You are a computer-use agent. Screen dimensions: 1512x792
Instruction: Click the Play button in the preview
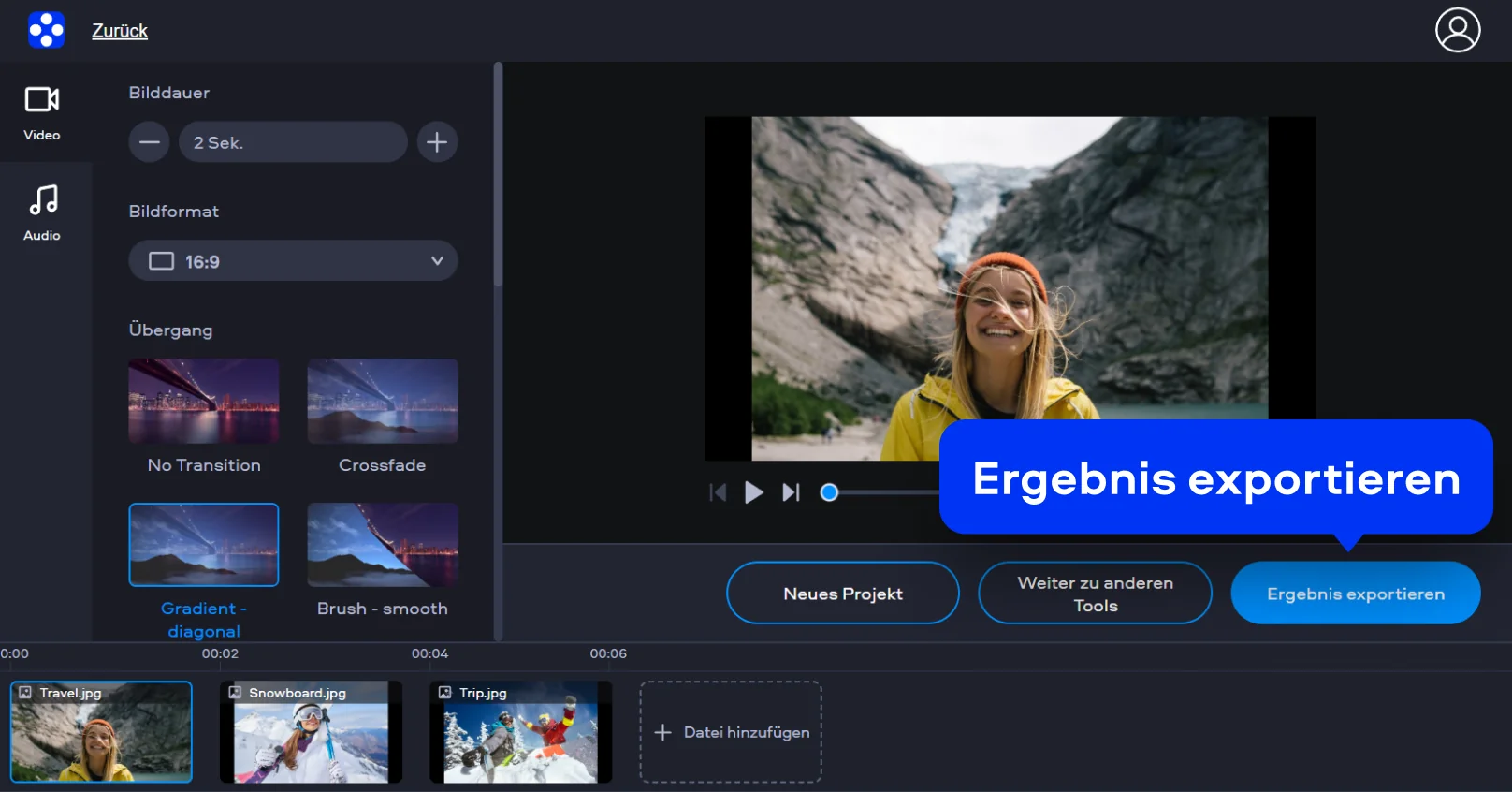[753, 492]
